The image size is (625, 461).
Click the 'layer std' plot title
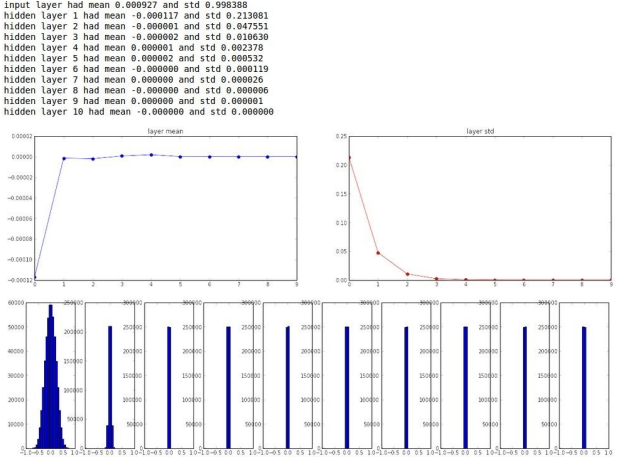coord(480,131)
